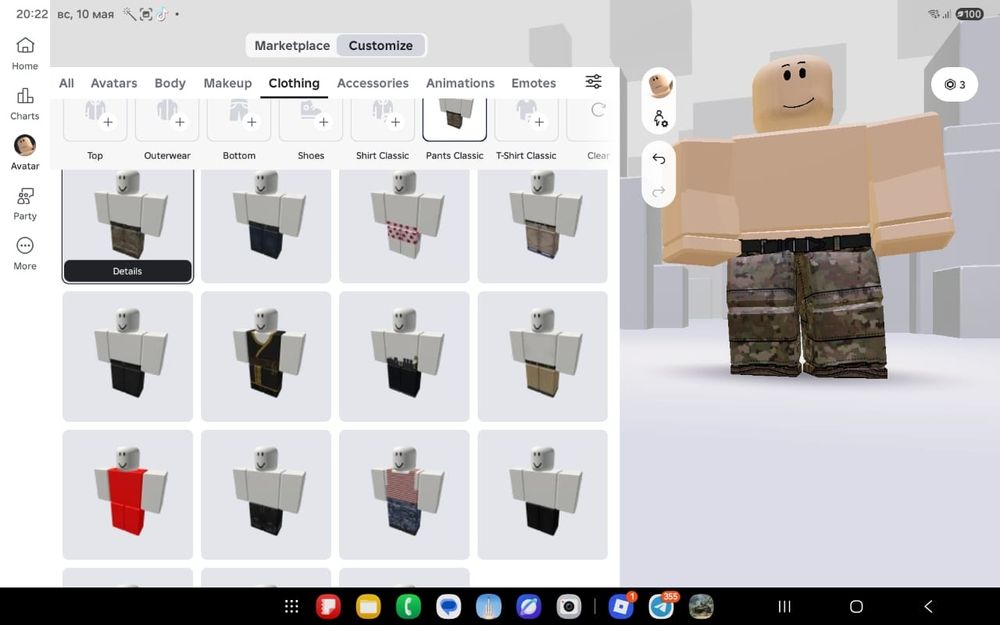Image resolution: width=1000 pixels, height=625 pixels.
Task: Select the equipped Pants Classic slot
Action: [x=455, y=119]
